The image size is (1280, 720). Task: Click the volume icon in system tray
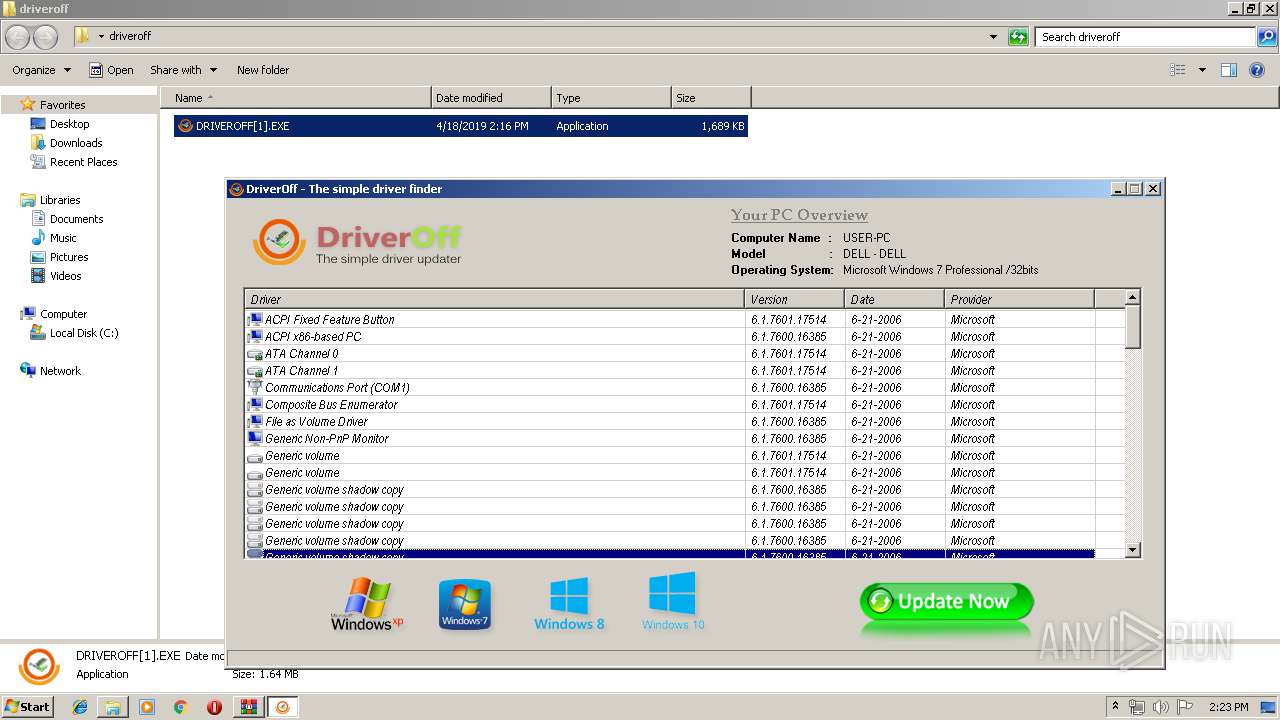pos(1160,707)
